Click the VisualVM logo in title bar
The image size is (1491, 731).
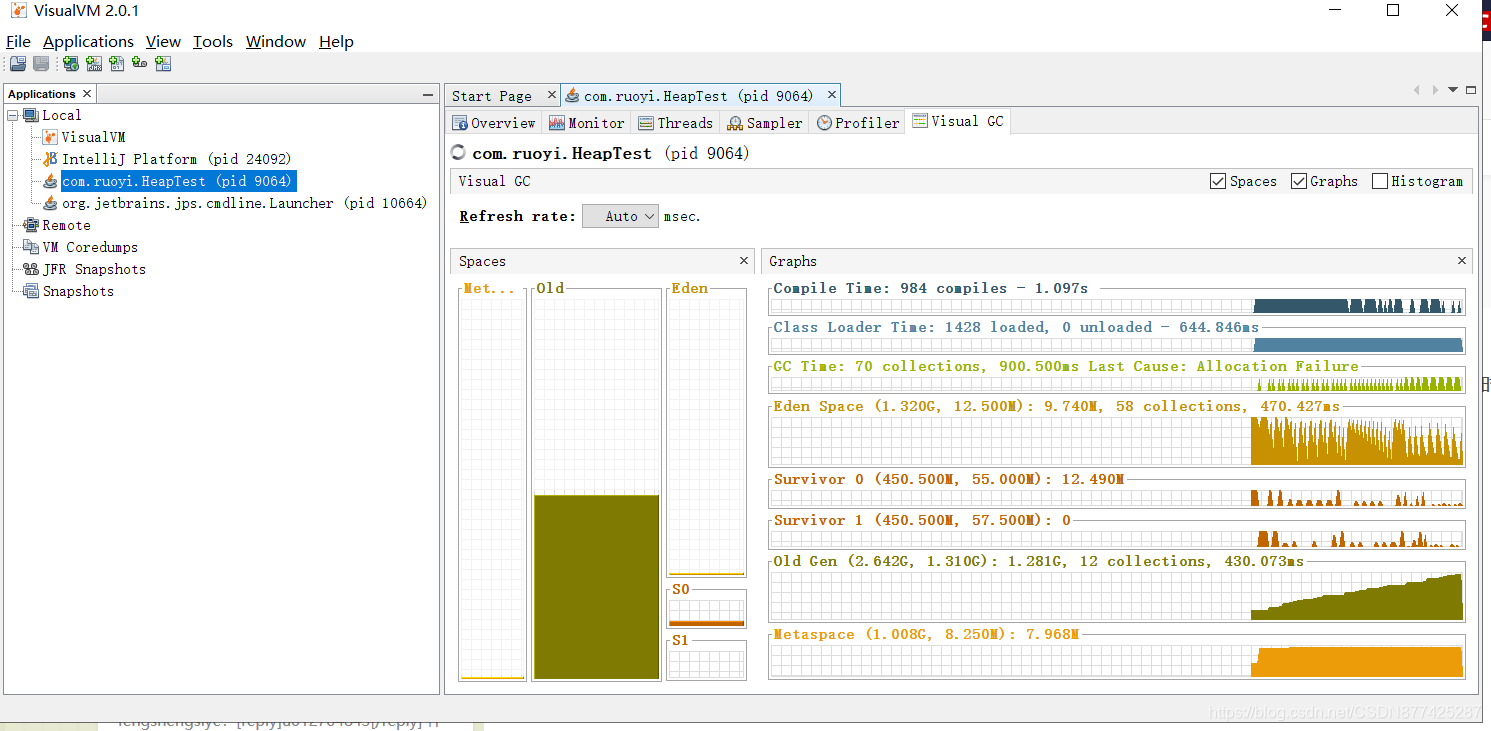point(18,11)
